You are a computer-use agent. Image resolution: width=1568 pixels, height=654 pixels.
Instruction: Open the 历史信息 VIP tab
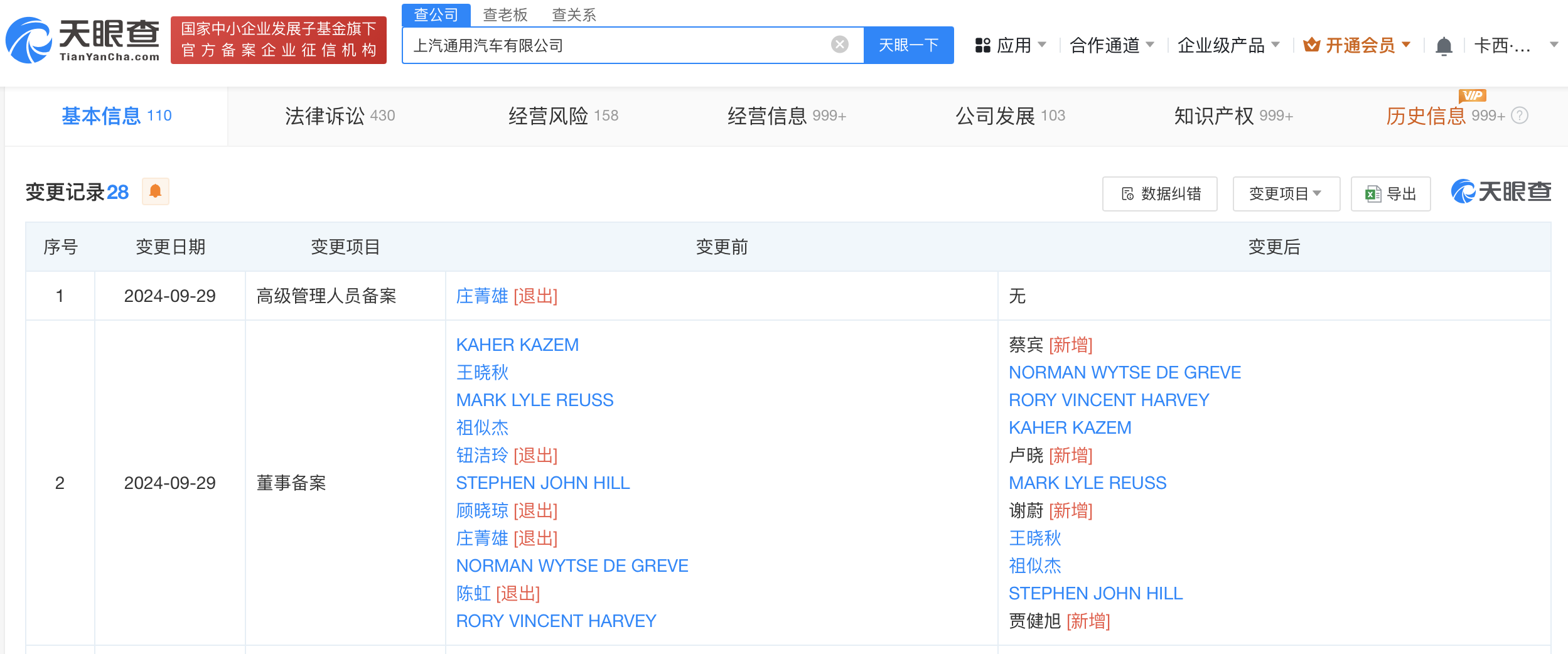[1445, 115]
